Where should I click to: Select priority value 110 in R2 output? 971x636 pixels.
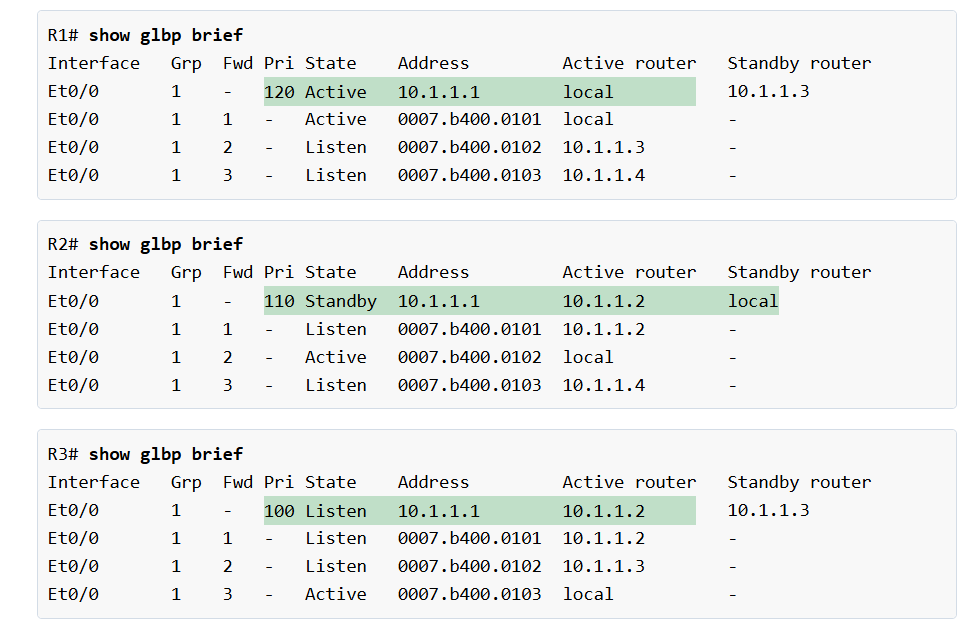click(x=279, y=301)
